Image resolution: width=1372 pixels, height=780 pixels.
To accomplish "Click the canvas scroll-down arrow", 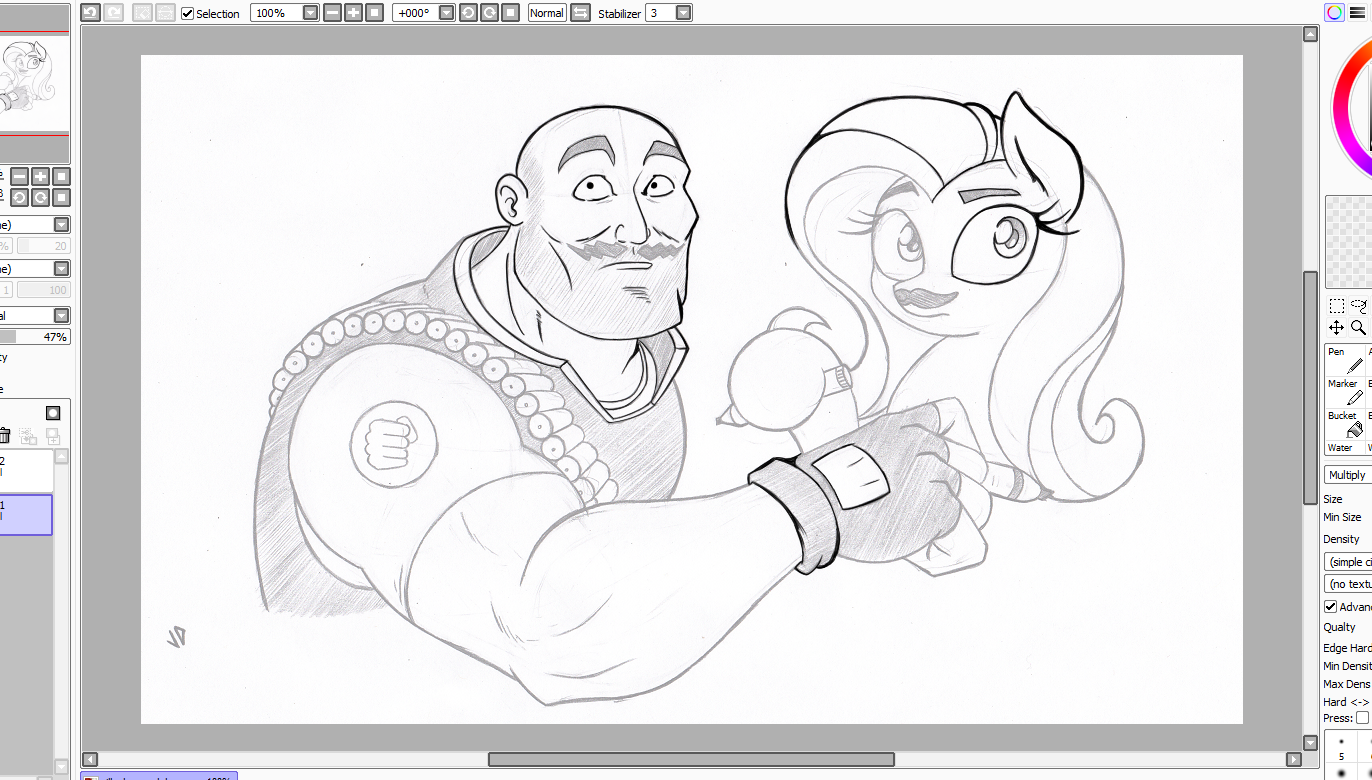I will tap(1311, 743).
